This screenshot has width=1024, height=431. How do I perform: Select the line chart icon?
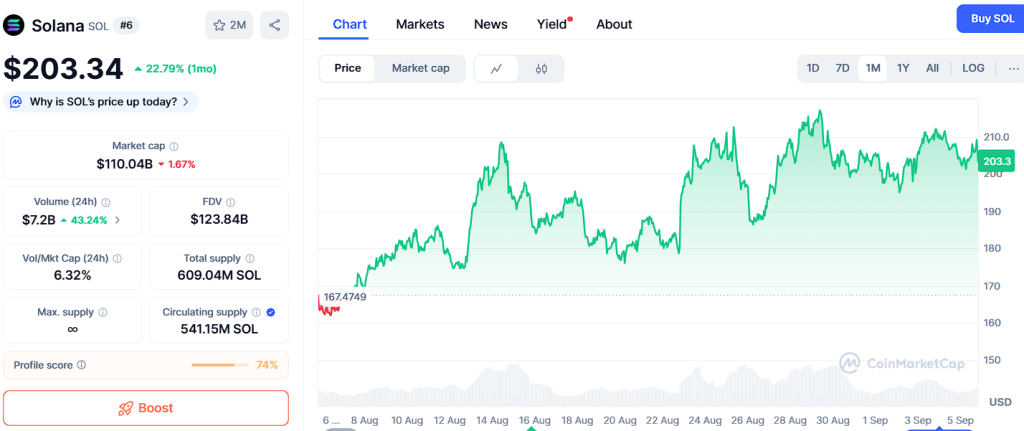click(x=497, y=68)
